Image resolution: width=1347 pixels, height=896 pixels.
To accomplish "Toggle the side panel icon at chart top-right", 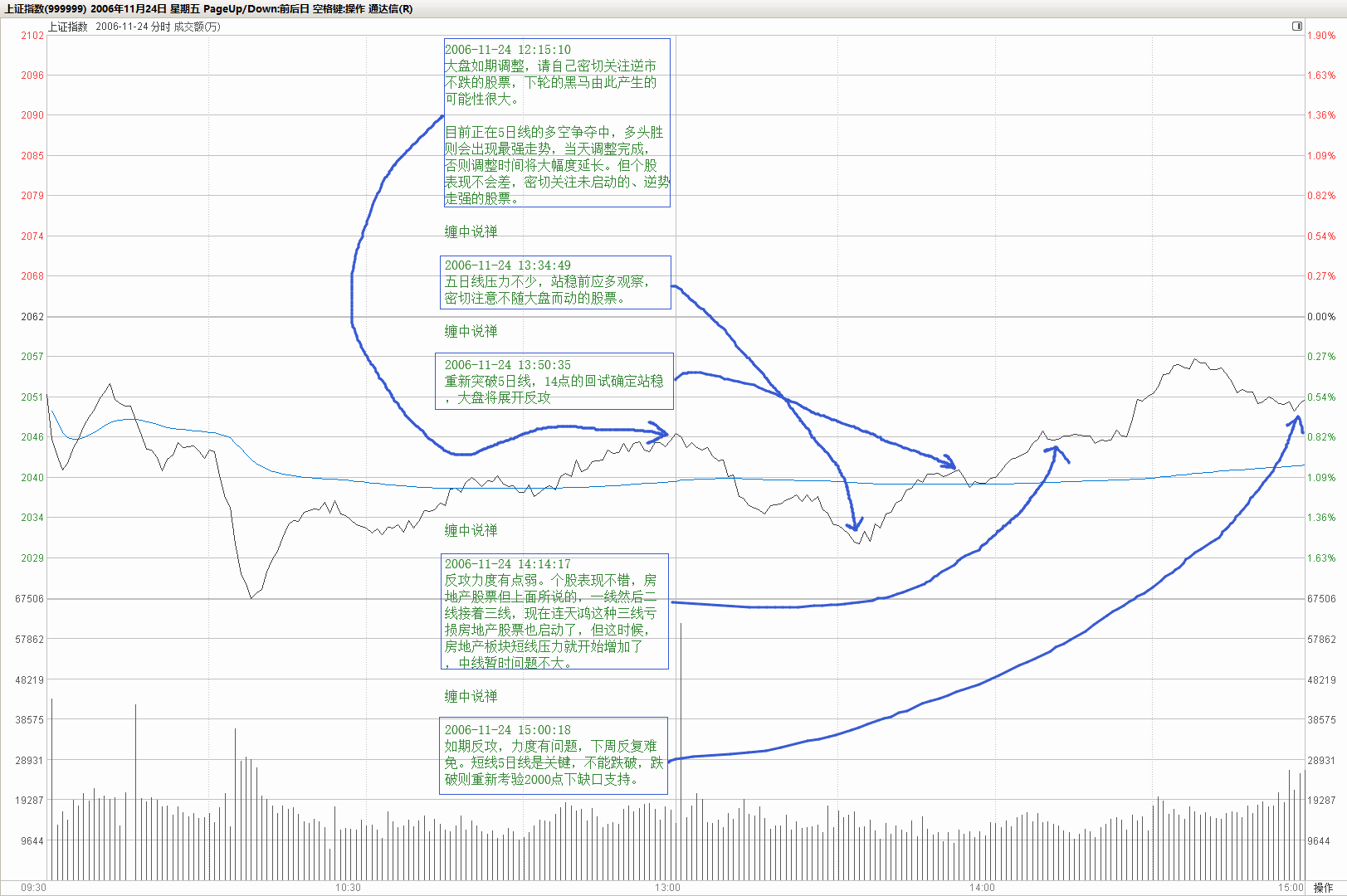I will [x=1296, y=27].
